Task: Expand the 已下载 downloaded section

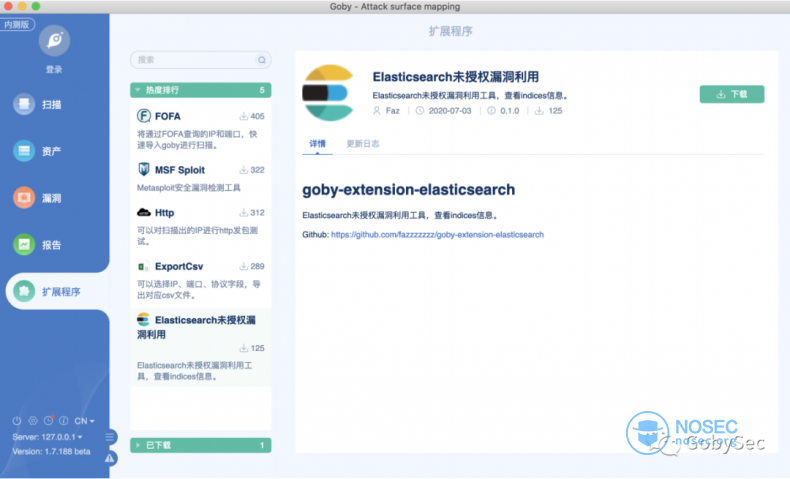Action: pyautogui.click(x=201, y=445)
